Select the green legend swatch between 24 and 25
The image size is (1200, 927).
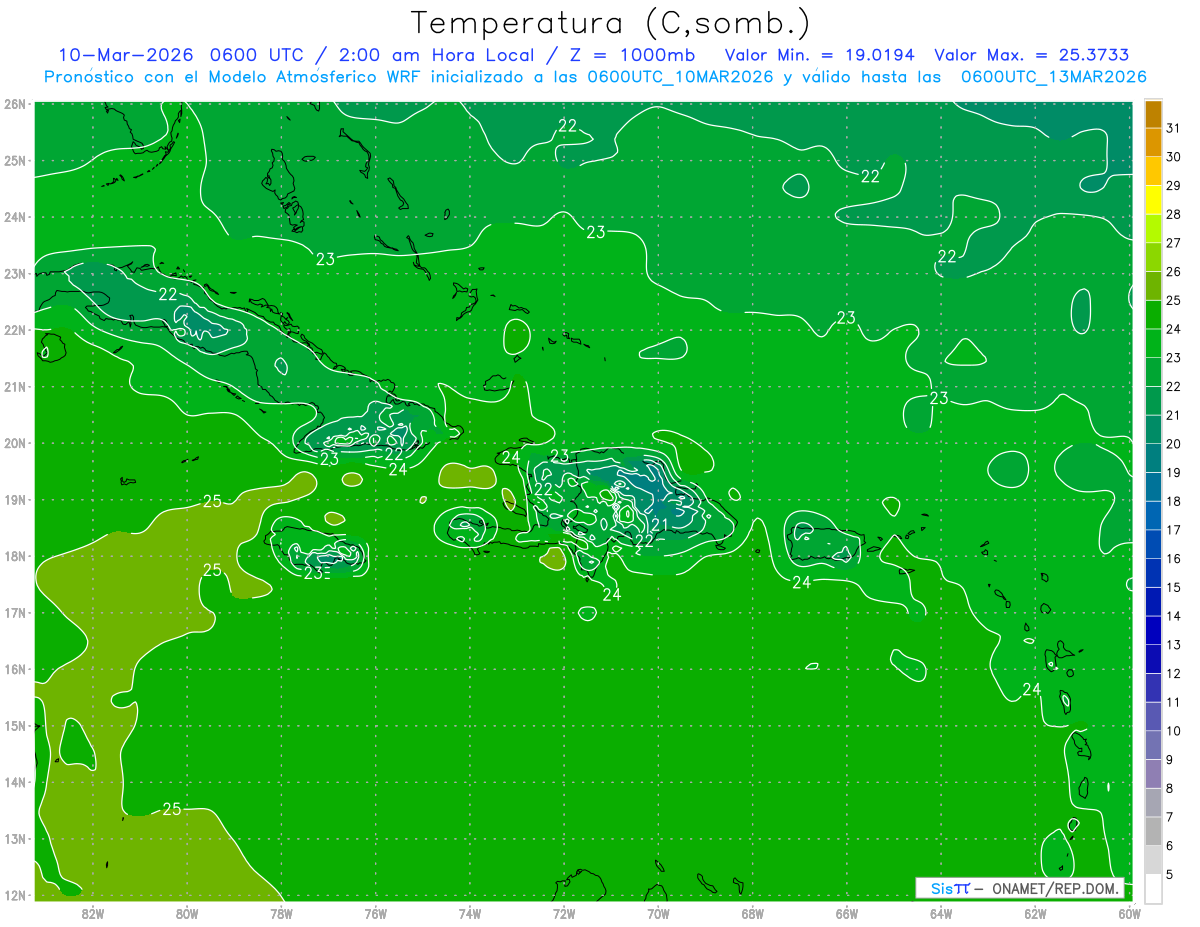[1153, 315]
